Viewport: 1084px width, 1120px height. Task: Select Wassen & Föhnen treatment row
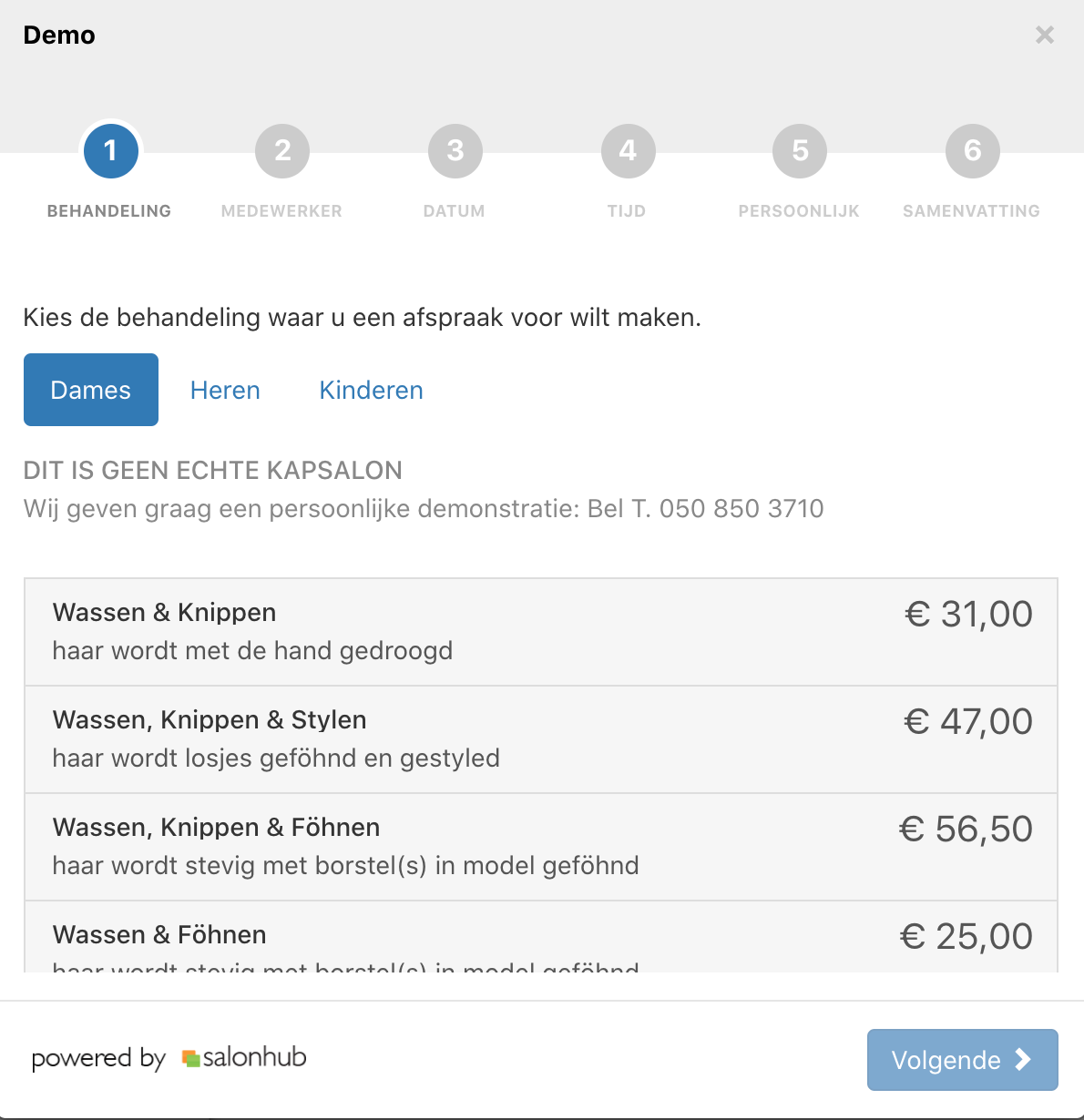click(x=541, y=937)
